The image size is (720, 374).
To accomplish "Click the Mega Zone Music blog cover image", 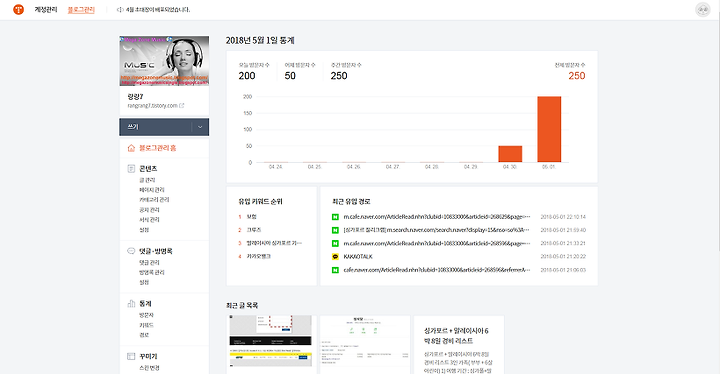I will tap(164, 61).
